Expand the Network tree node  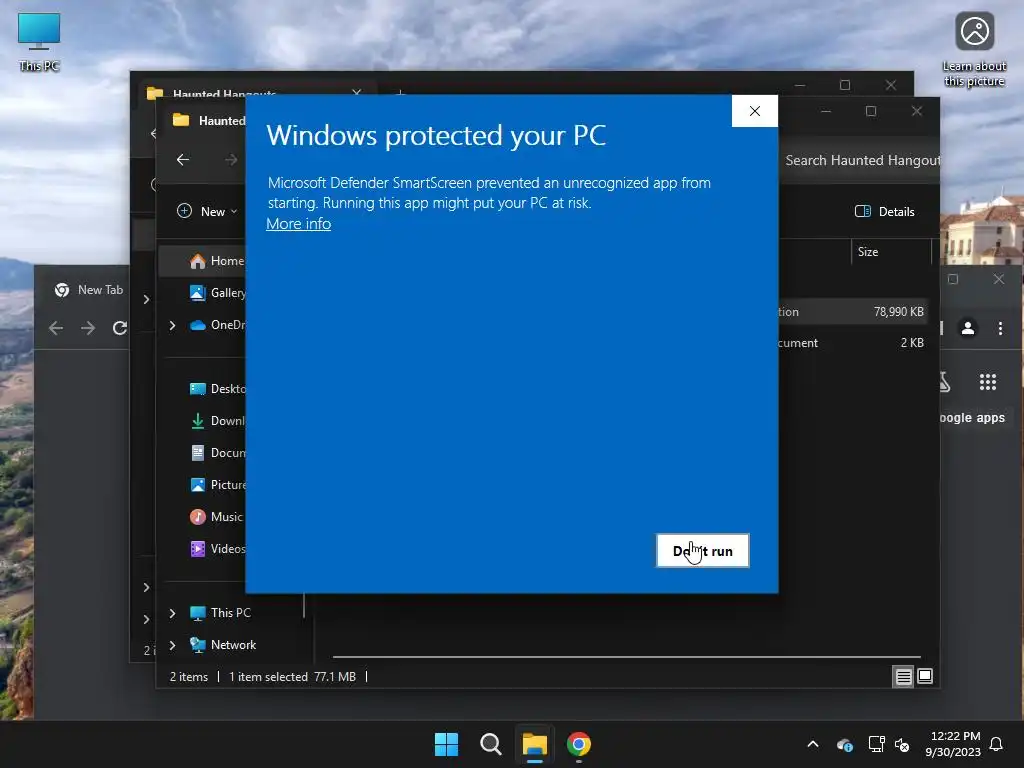click(x=172, y=645)
